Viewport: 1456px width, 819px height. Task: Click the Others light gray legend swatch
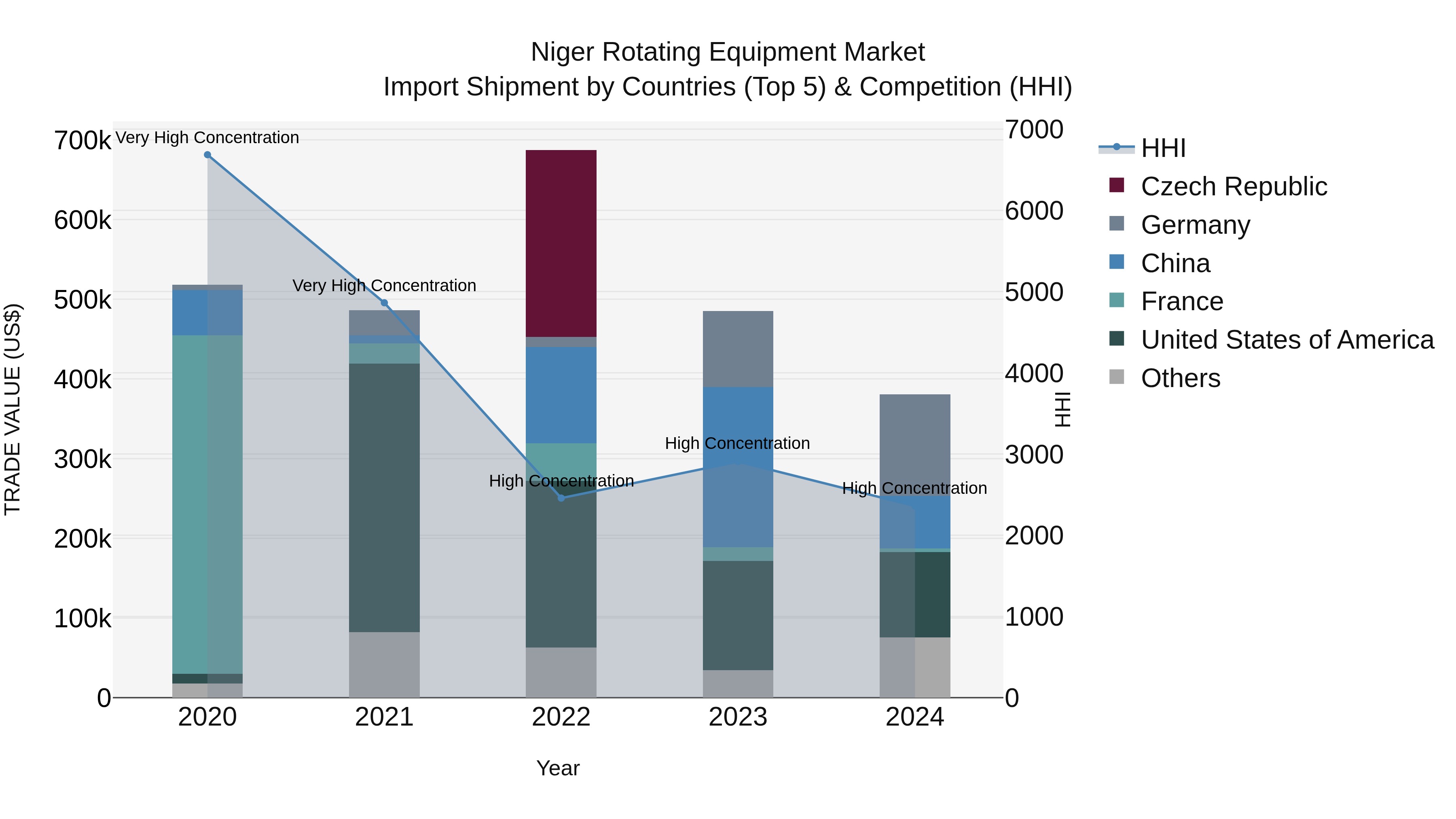1117,377
